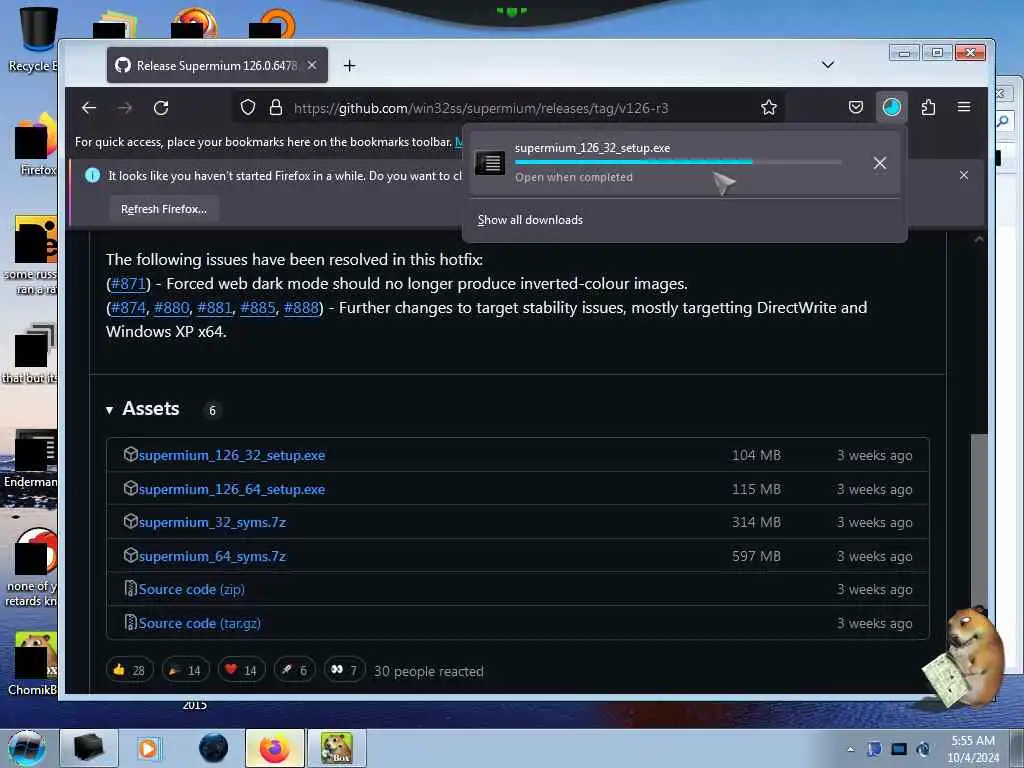Click the black box taskbar icon
Viewport: 1024px width, 768px height.
[89, 748]
